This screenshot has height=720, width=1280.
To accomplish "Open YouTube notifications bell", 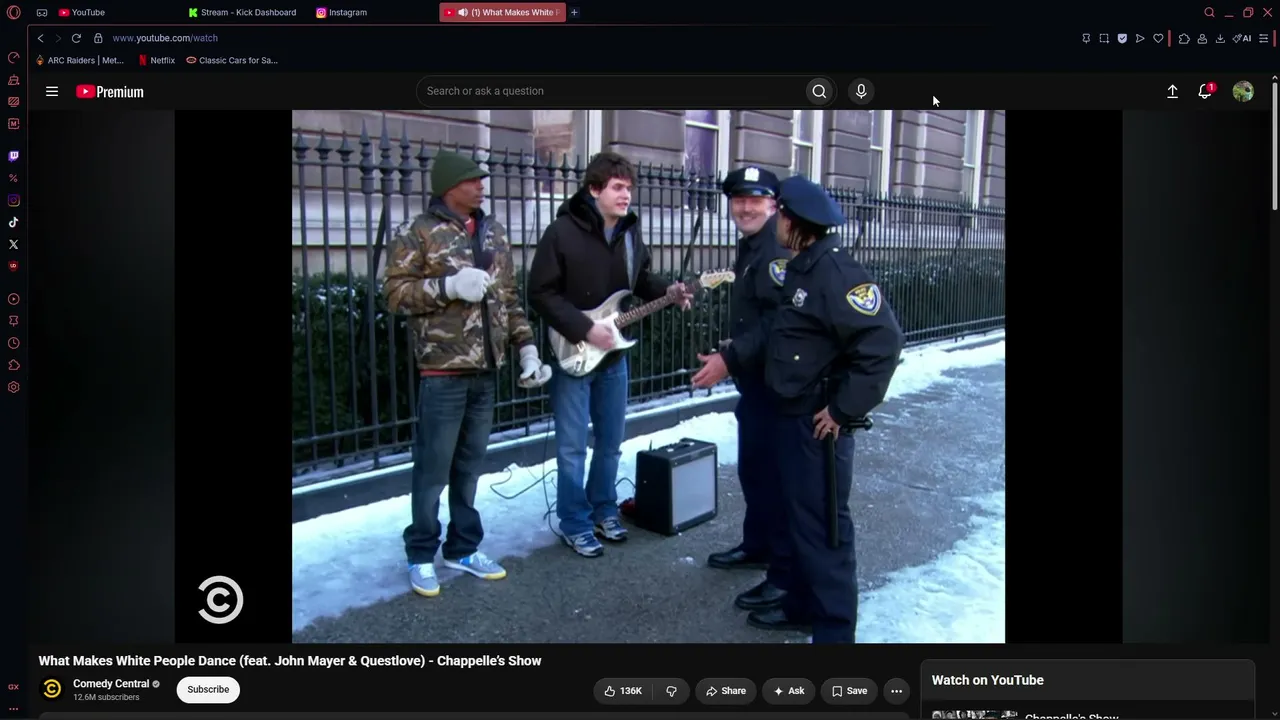I will coord(1205,91).
